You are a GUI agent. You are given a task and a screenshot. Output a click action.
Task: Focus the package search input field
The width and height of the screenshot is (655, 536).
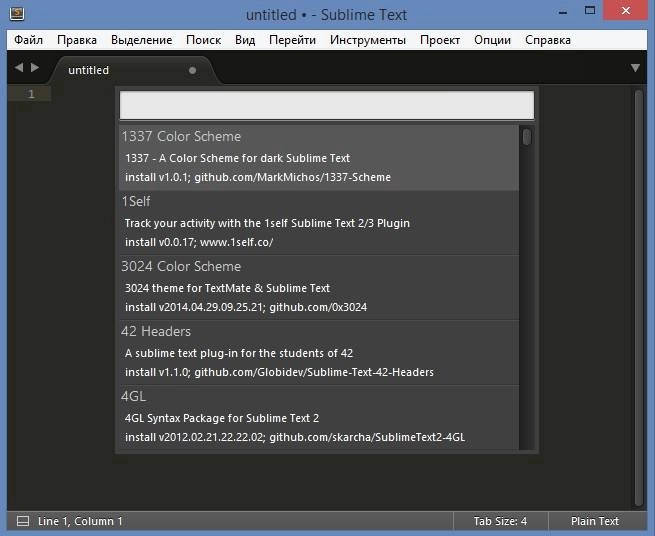pyautogui.click(x=327, y=105)
